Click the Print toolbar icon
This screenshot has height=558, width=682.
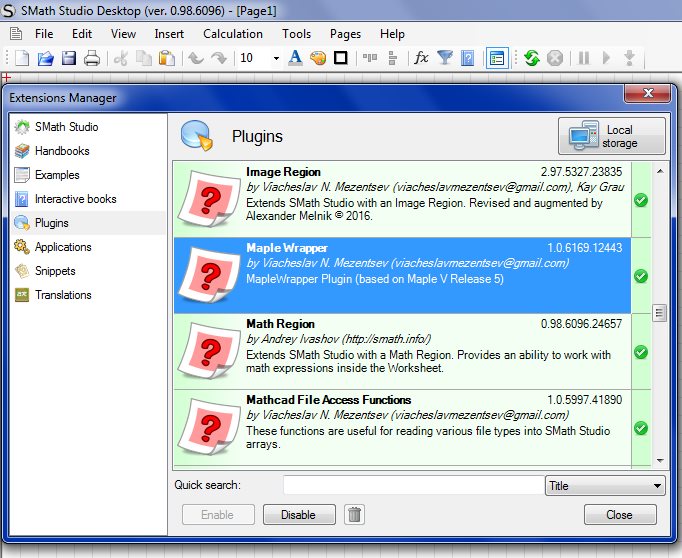[x=91, y=58]
